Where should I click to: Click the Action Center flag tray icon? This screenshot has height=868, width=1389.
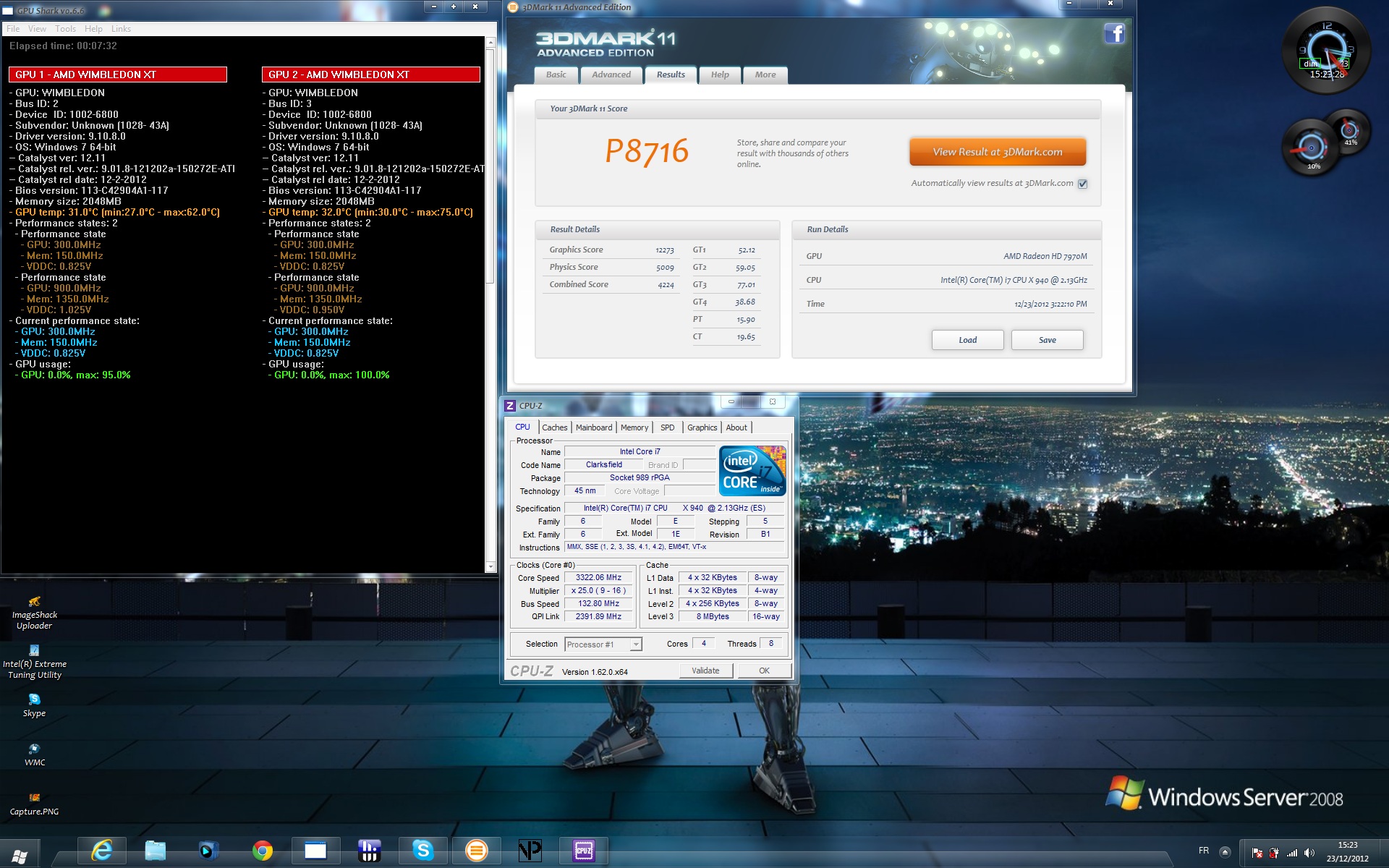pos(1257,852)
